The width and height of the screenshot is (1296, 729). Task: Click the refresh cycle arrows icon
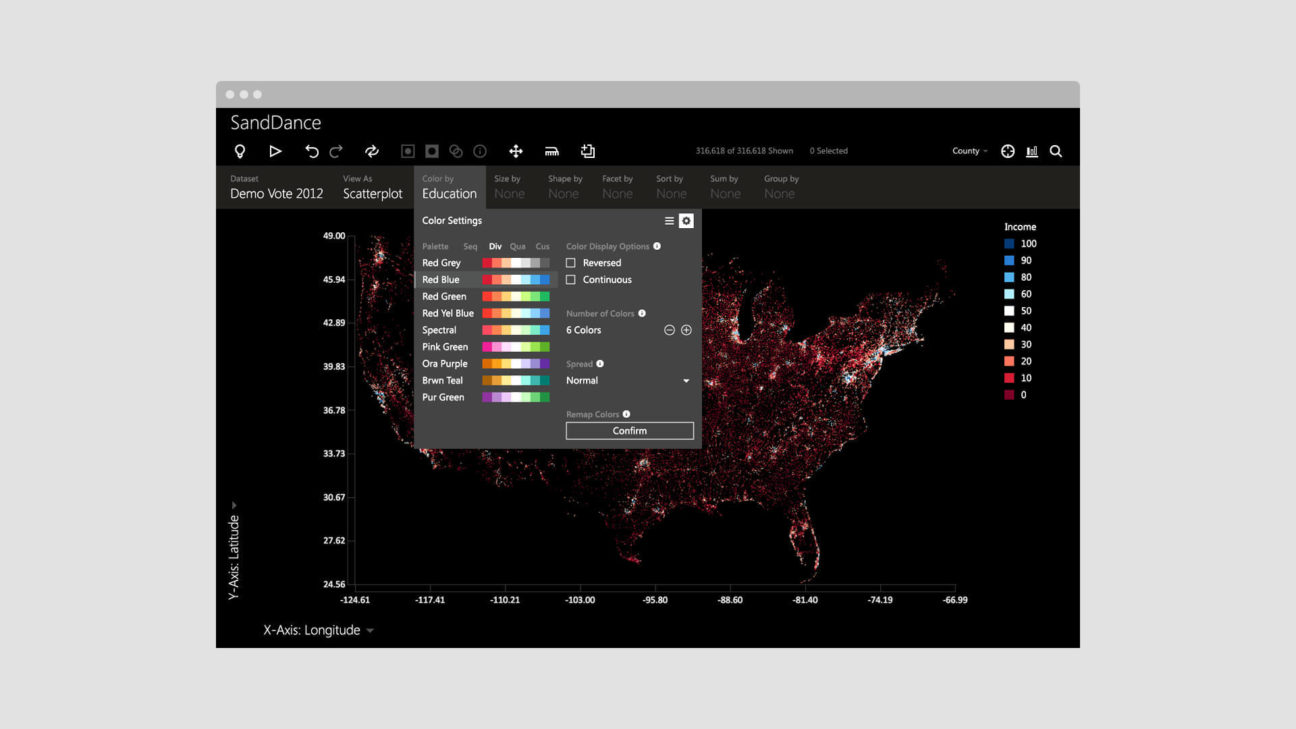(372, 151)
